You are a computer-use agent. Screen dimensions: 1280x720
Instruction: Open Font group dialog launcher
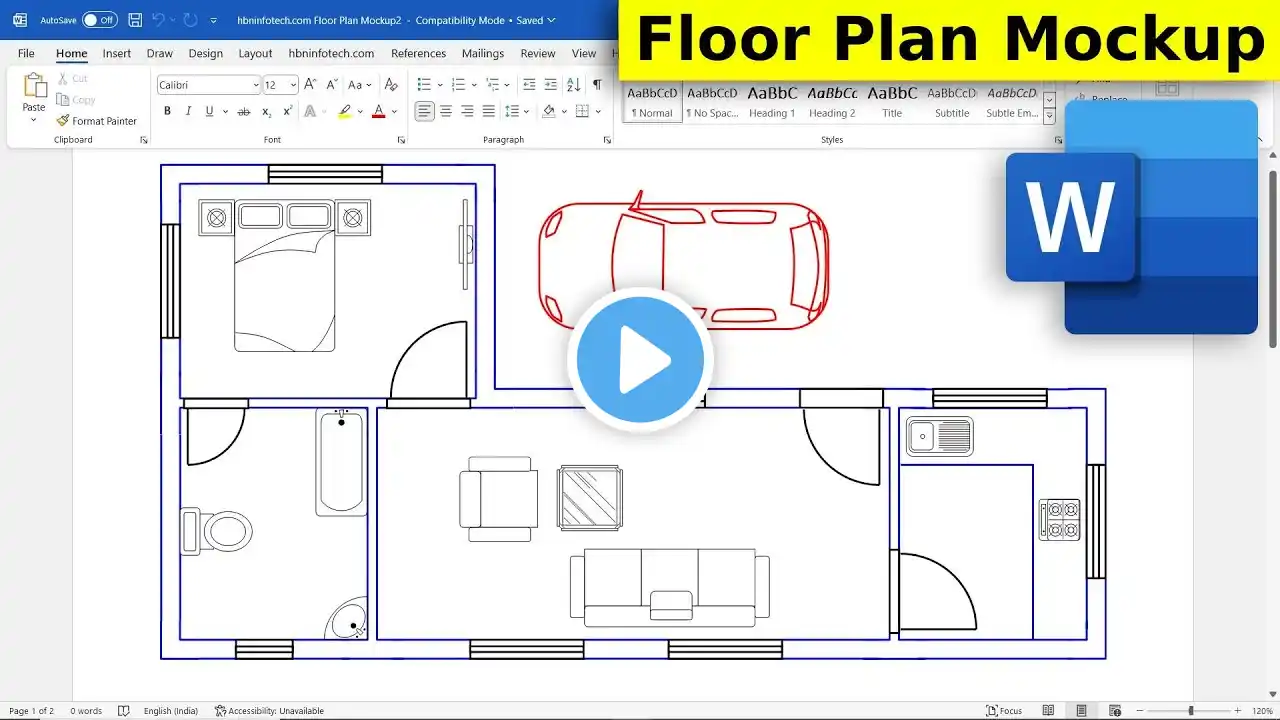[x=401, y=140]
